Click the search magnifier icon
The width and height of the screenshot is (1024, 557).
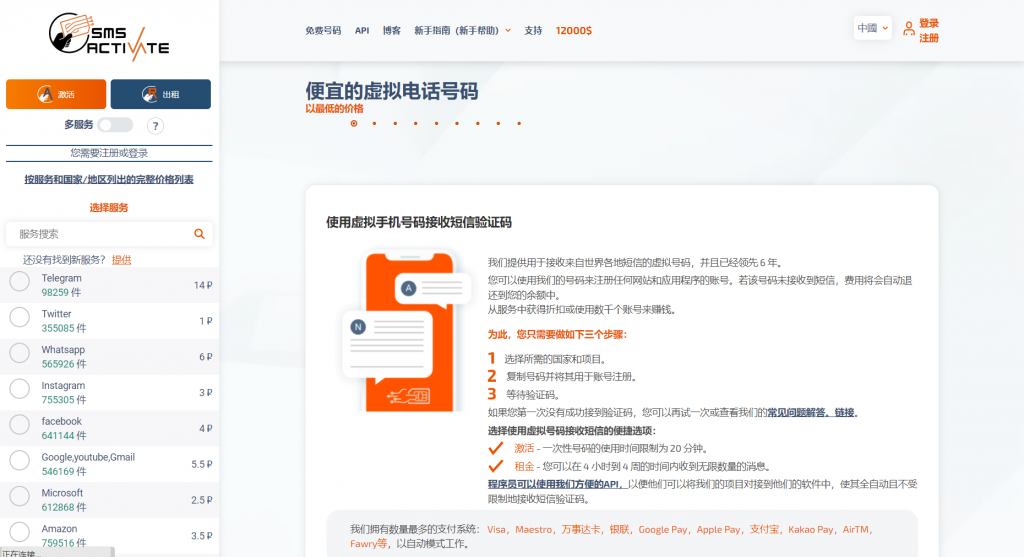pyautogui.click(x=199, y=234)
